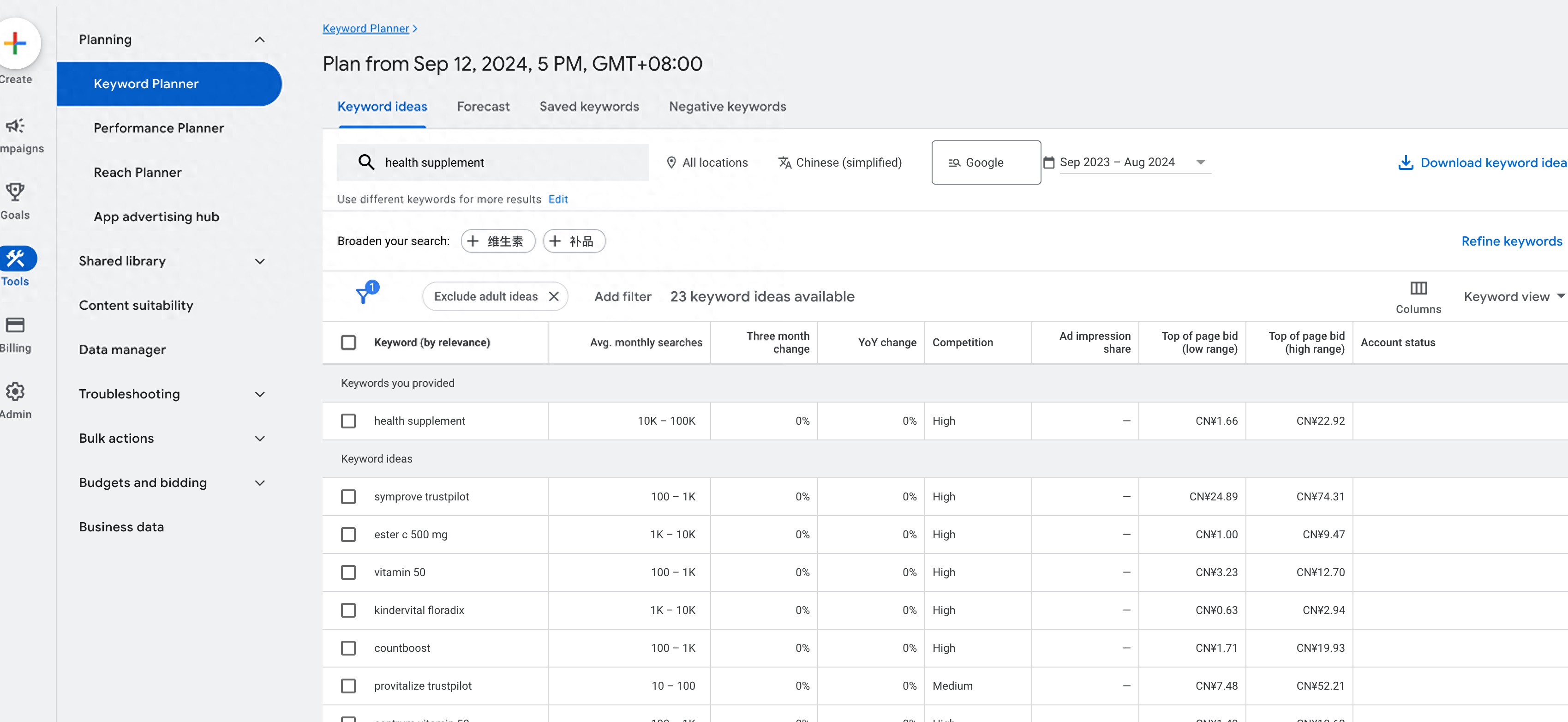Toggle the select-all keywords checkbox
The image size is (1568, 722).
348,343
